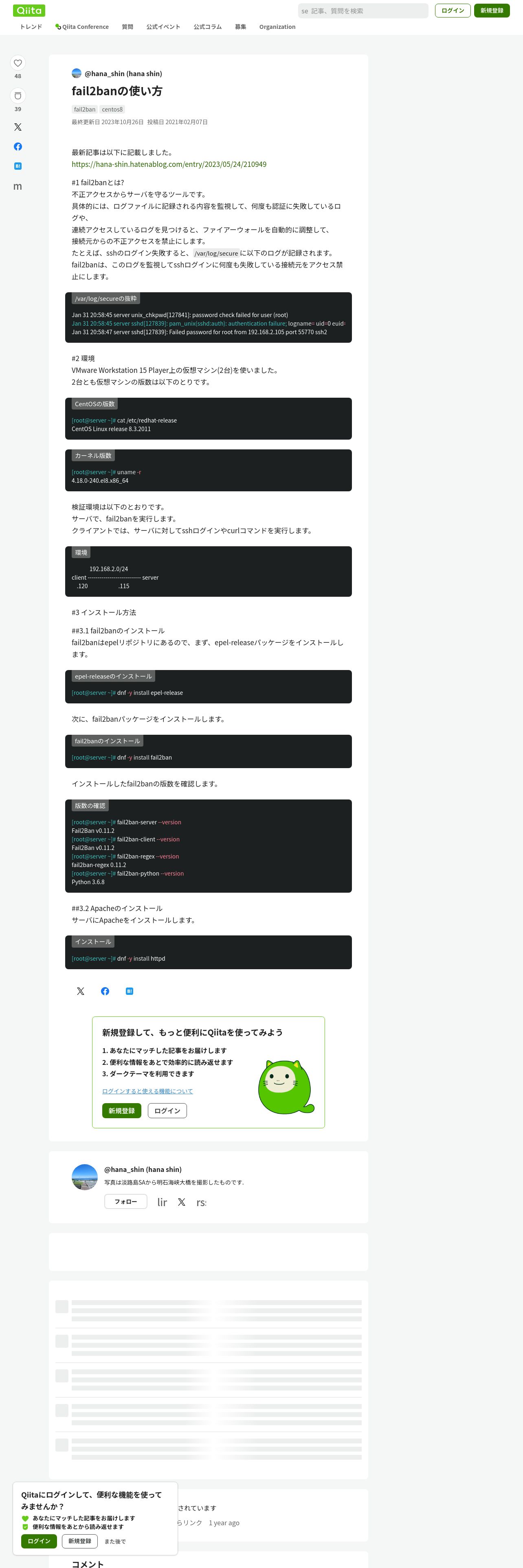Click the Facebook icon below the article
This screenshot has height=1568, width=523.
[105, 991]
